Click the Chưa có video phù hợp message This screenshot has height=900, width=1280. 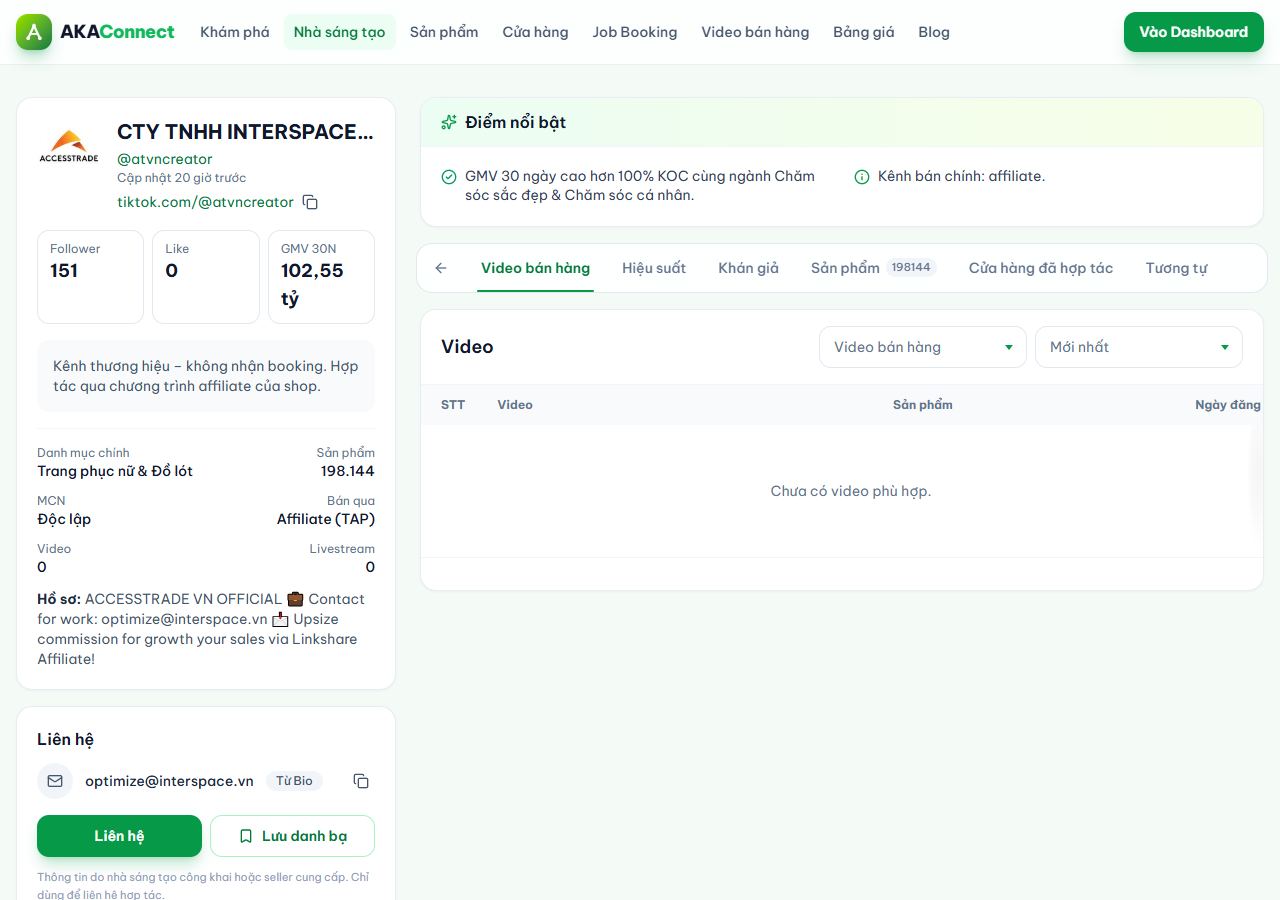(851, 491)
